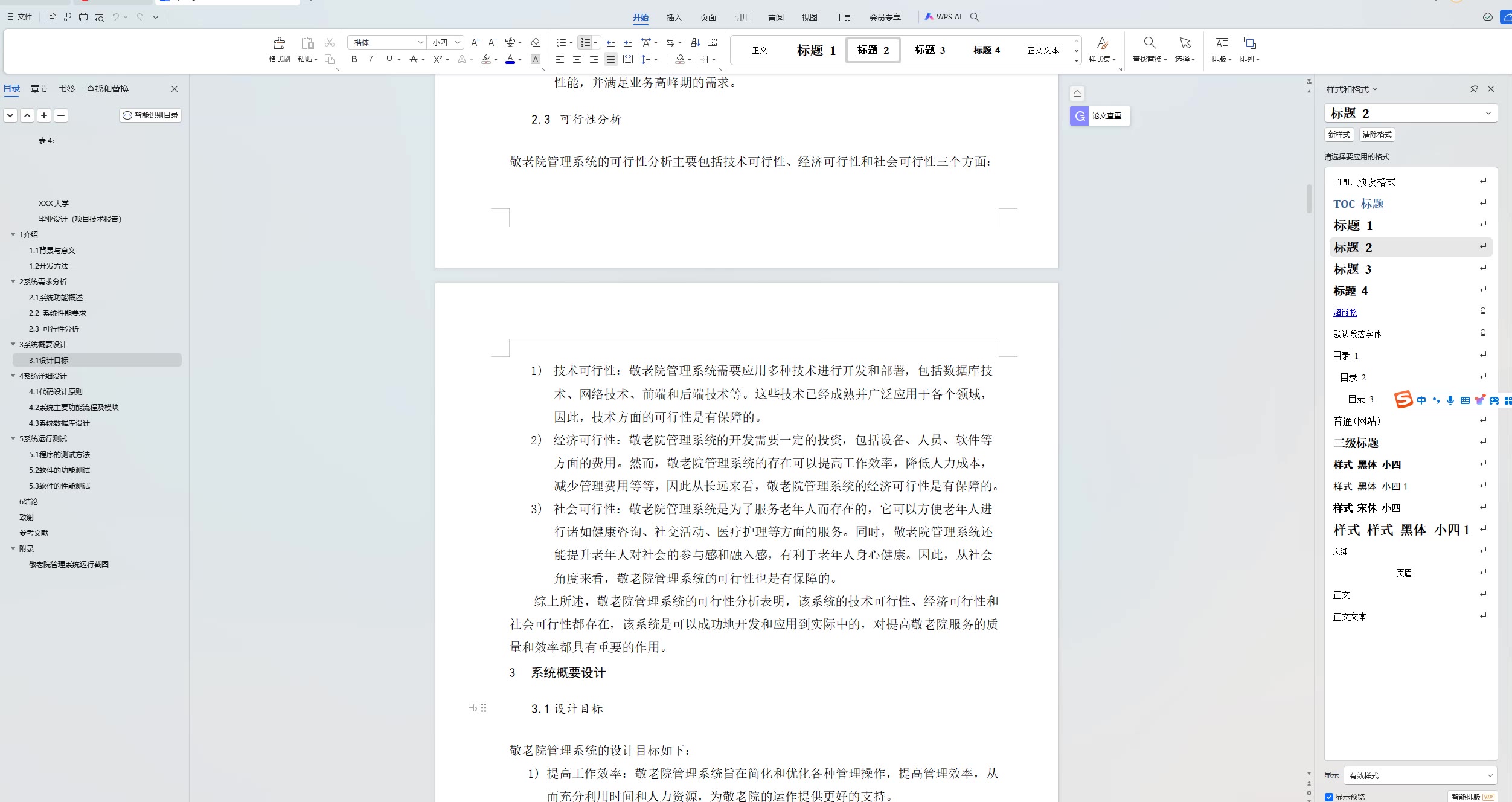1512x802 pixels.
Task: Center align the paragraph
Action: click(577, 59)
